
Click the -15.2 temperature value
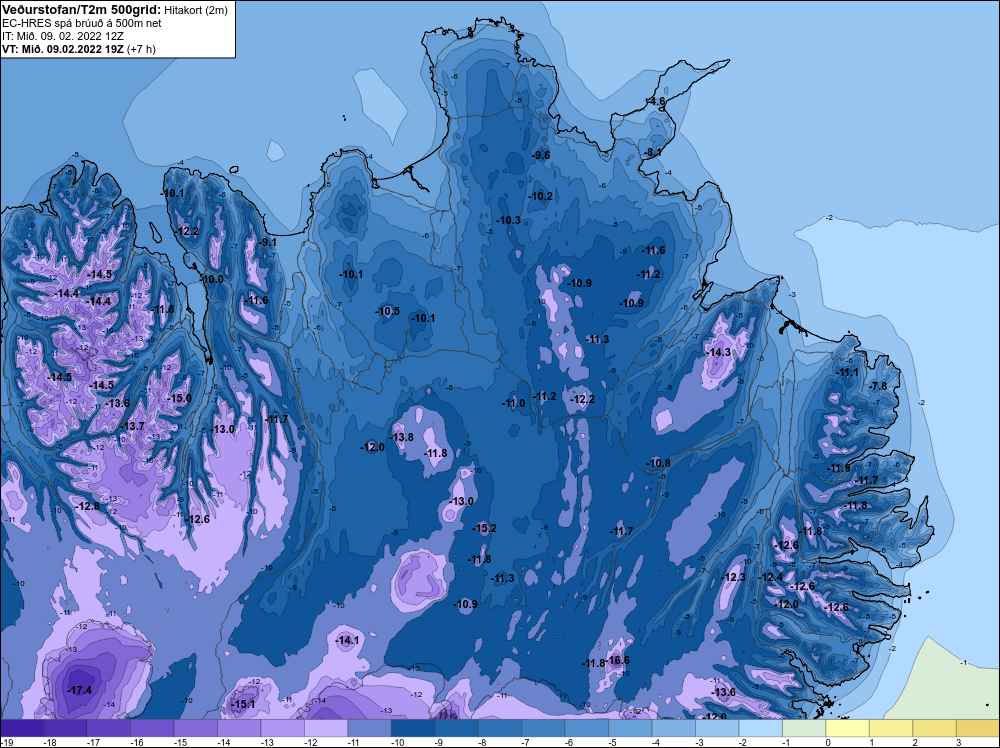(x=484, y=528)
